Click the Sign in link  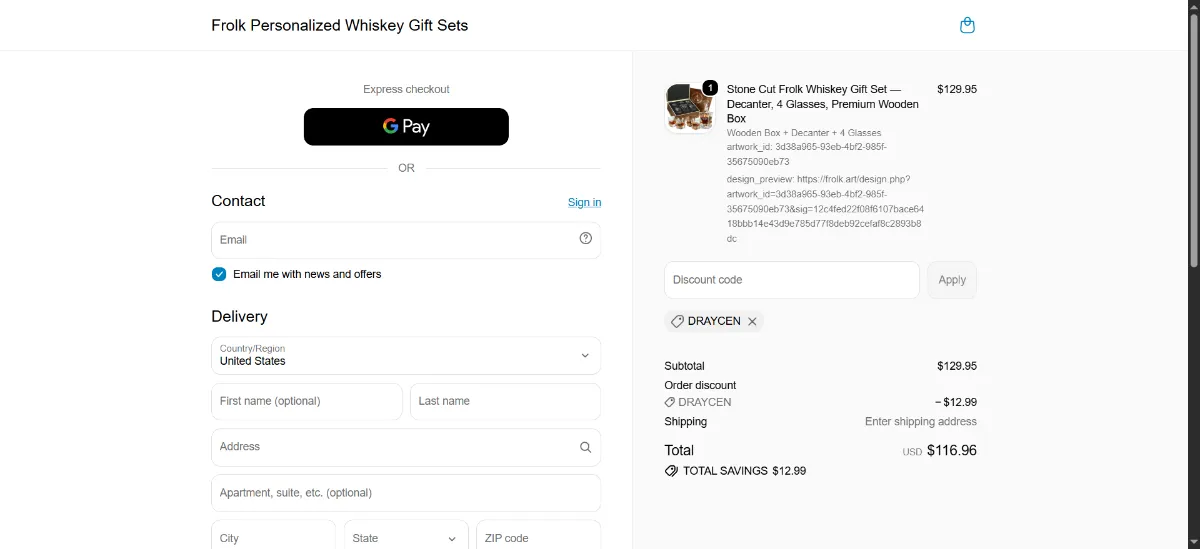click(x=584, y=202)
